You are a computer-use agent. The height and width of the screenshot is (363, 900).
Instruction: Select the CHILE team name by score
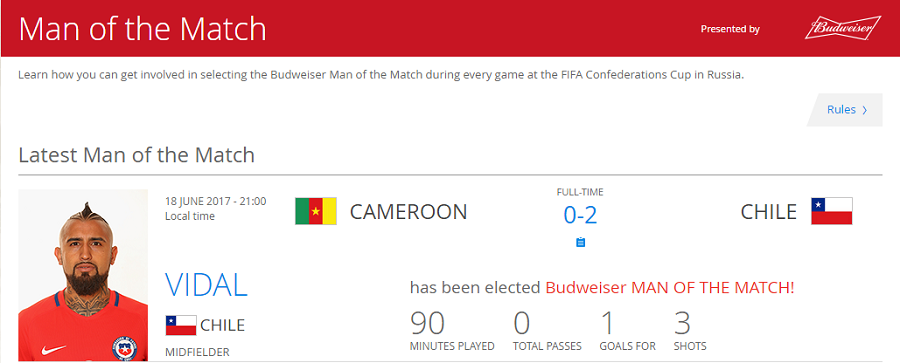pyautogui.click(x=769, y=212)
